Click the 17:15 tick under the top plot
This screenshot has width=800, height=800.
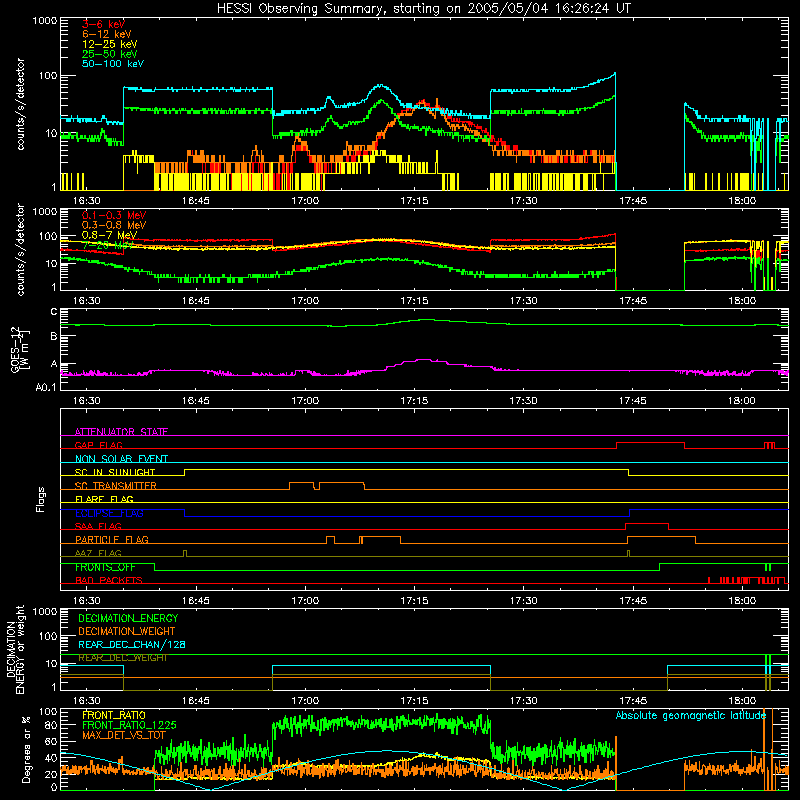tap(414, 201)
